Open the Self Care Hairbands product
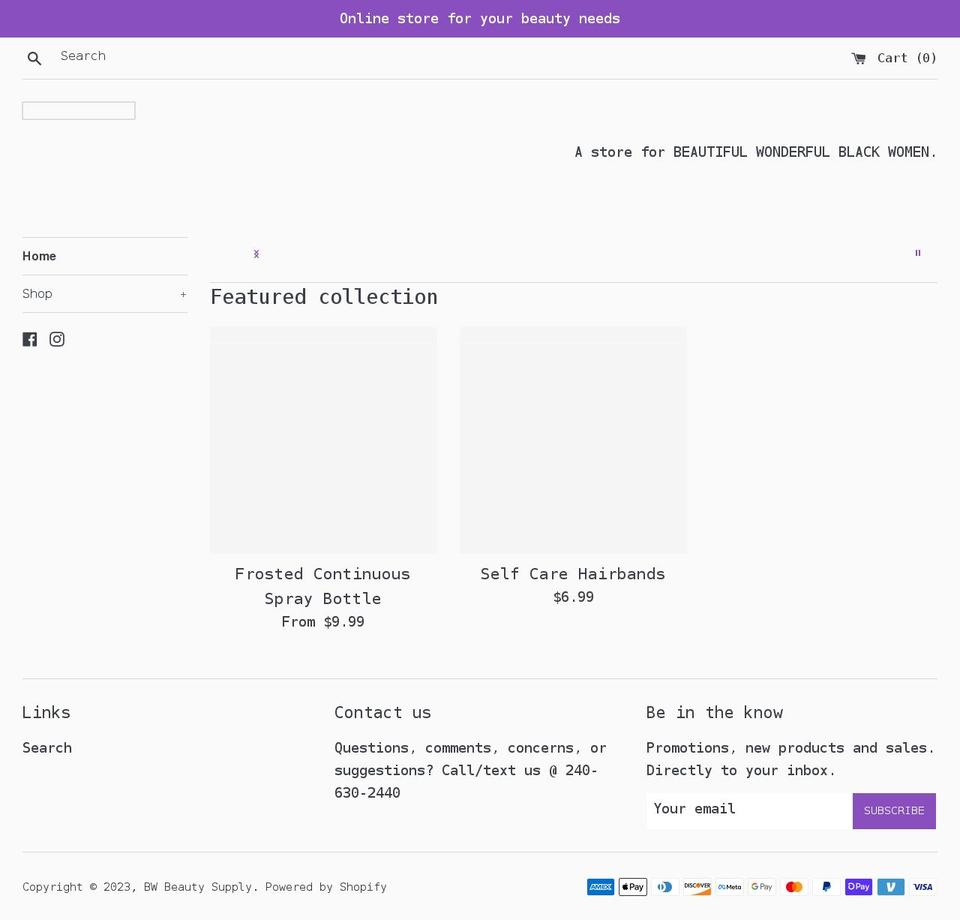 click(572, 574)
